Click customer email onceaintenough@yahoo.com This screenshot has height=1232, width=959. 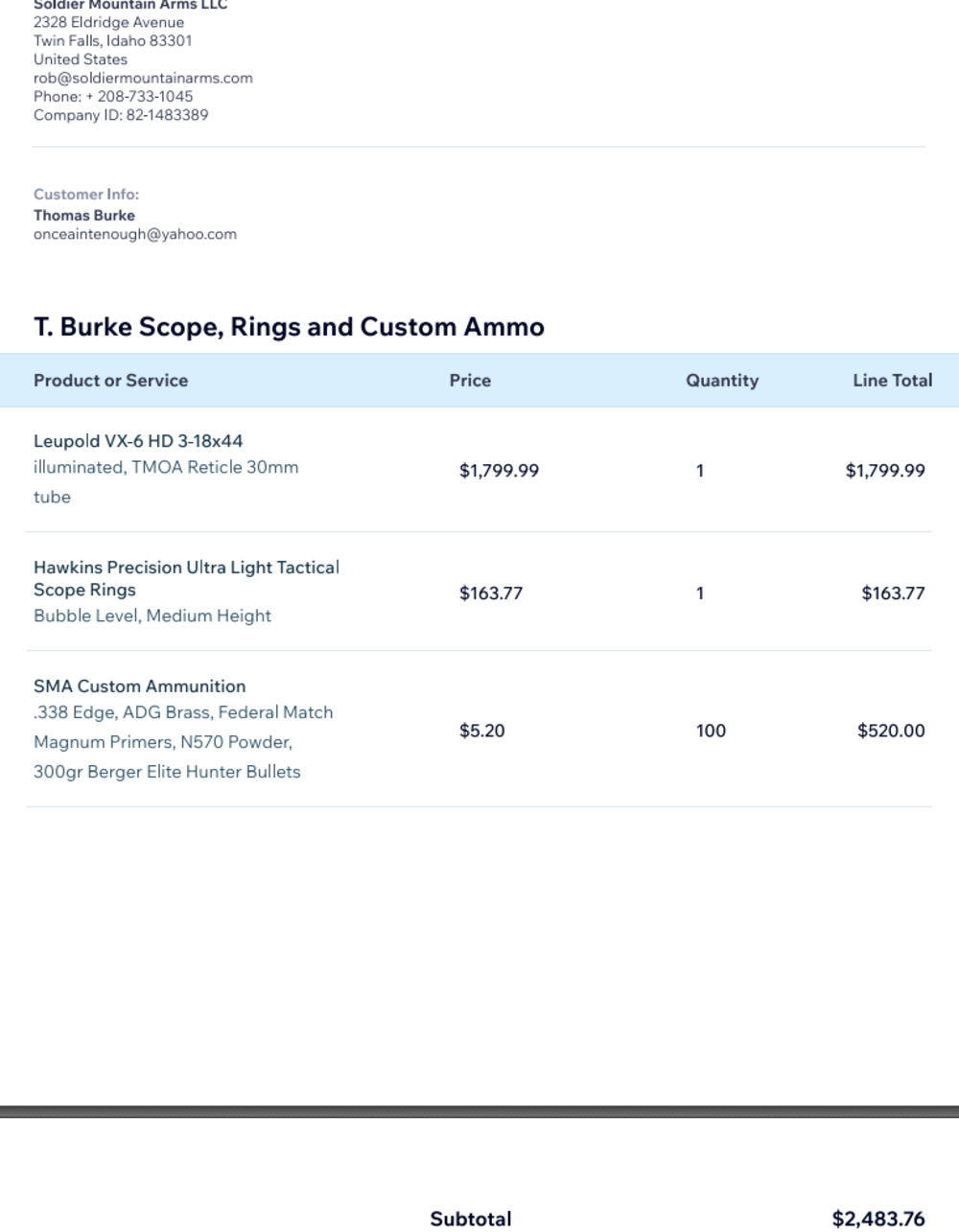click(135, 234)
